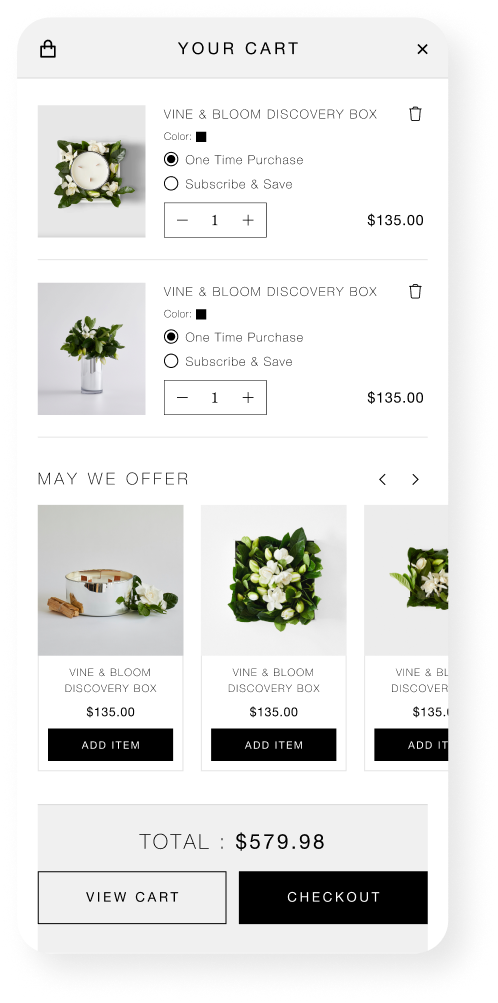Remove the second cart item with trash icon
Screen dimensions: 498x1003
[416, 291]
